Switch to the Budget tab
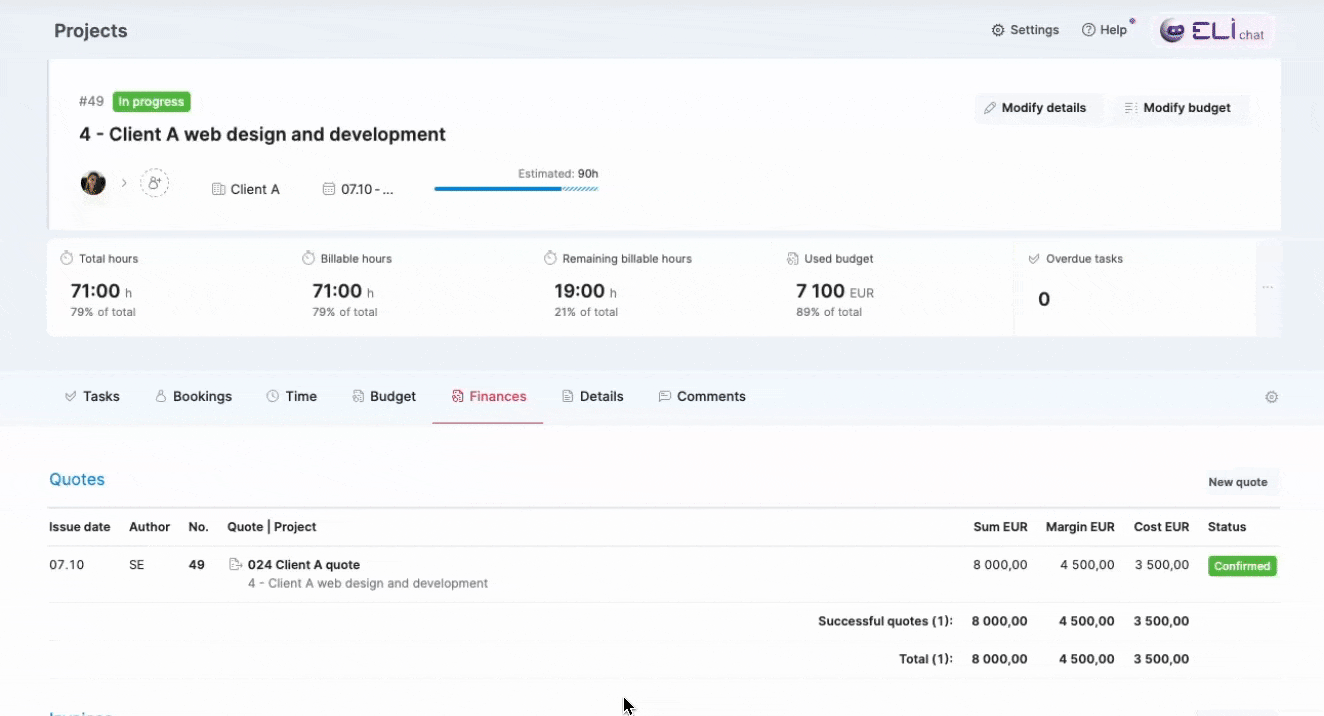Viewport: 1324px width, 716px height. pos(384,397)
